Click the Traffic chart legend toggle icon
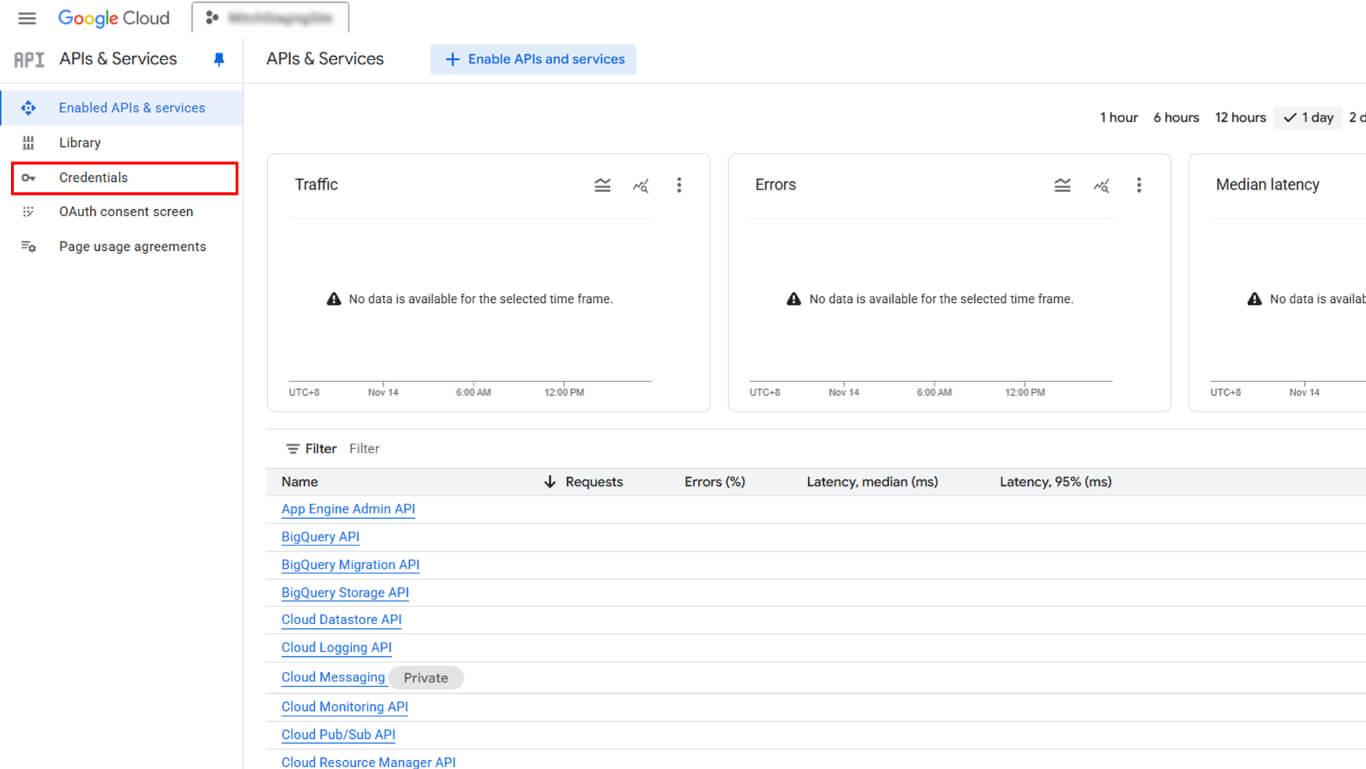 pos(602,185)
